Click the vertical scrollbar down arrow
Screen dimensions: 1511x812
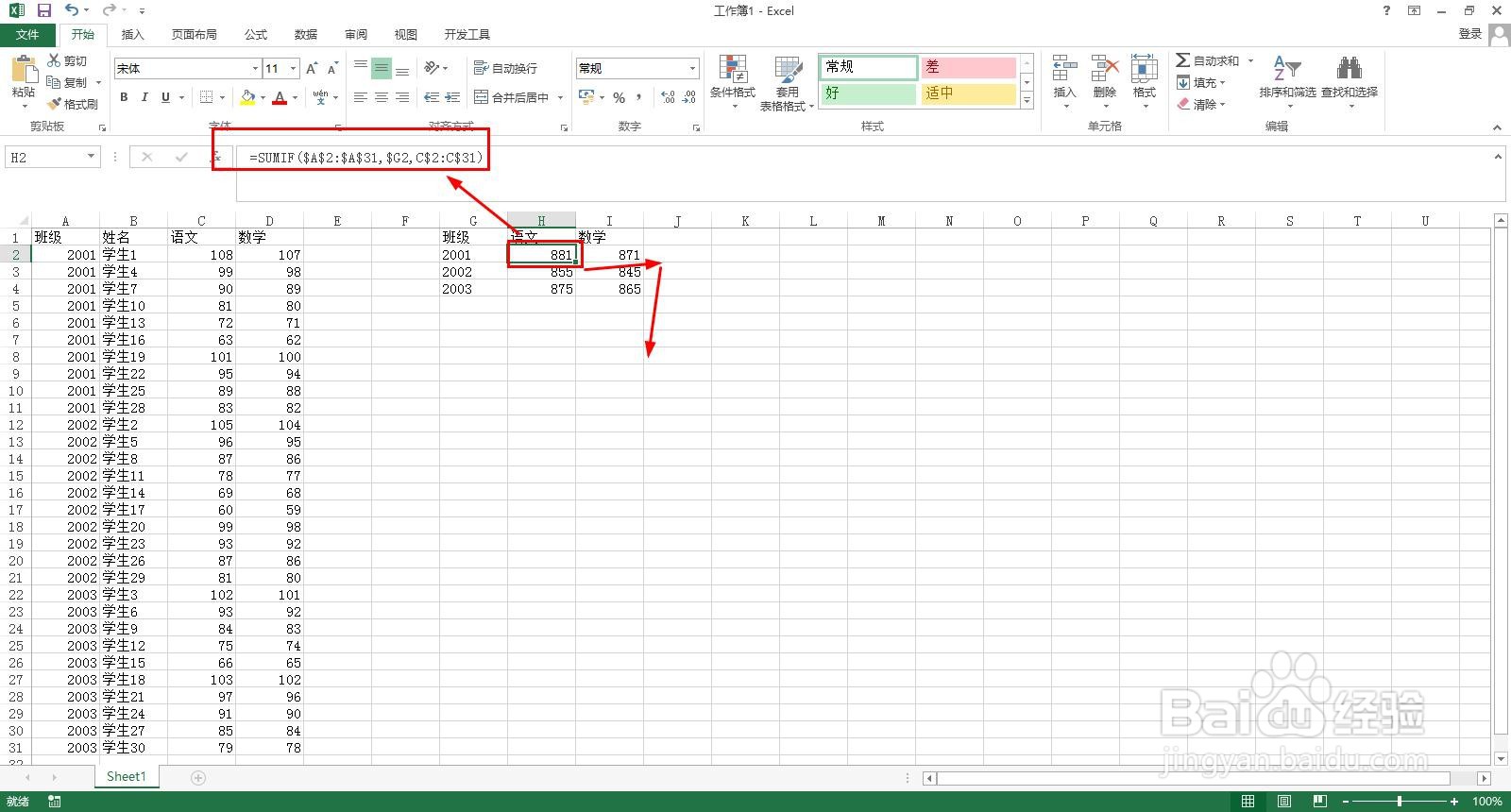click(x=1501, y=758)
